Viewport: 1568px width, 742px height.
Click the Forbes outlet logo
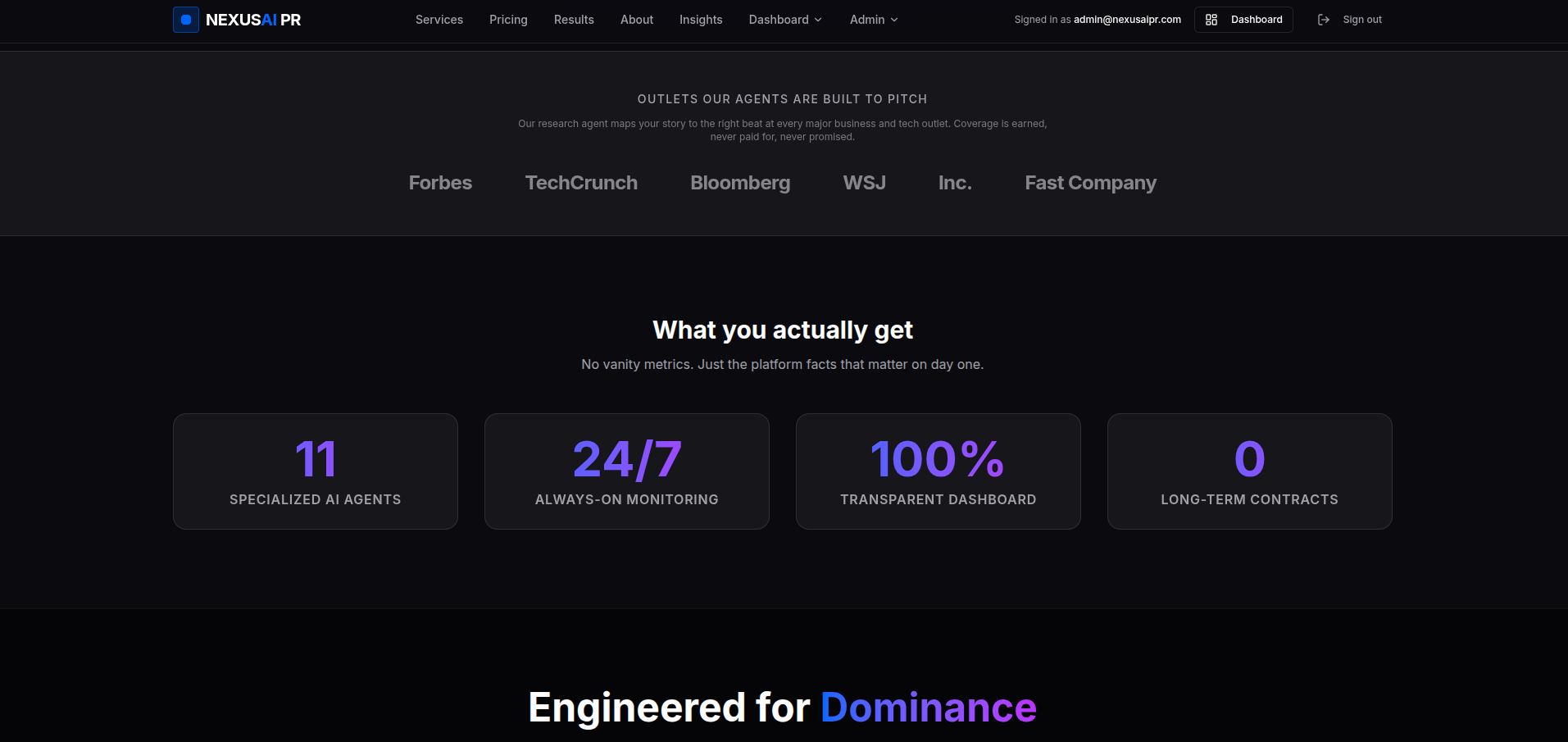(440, 183)
